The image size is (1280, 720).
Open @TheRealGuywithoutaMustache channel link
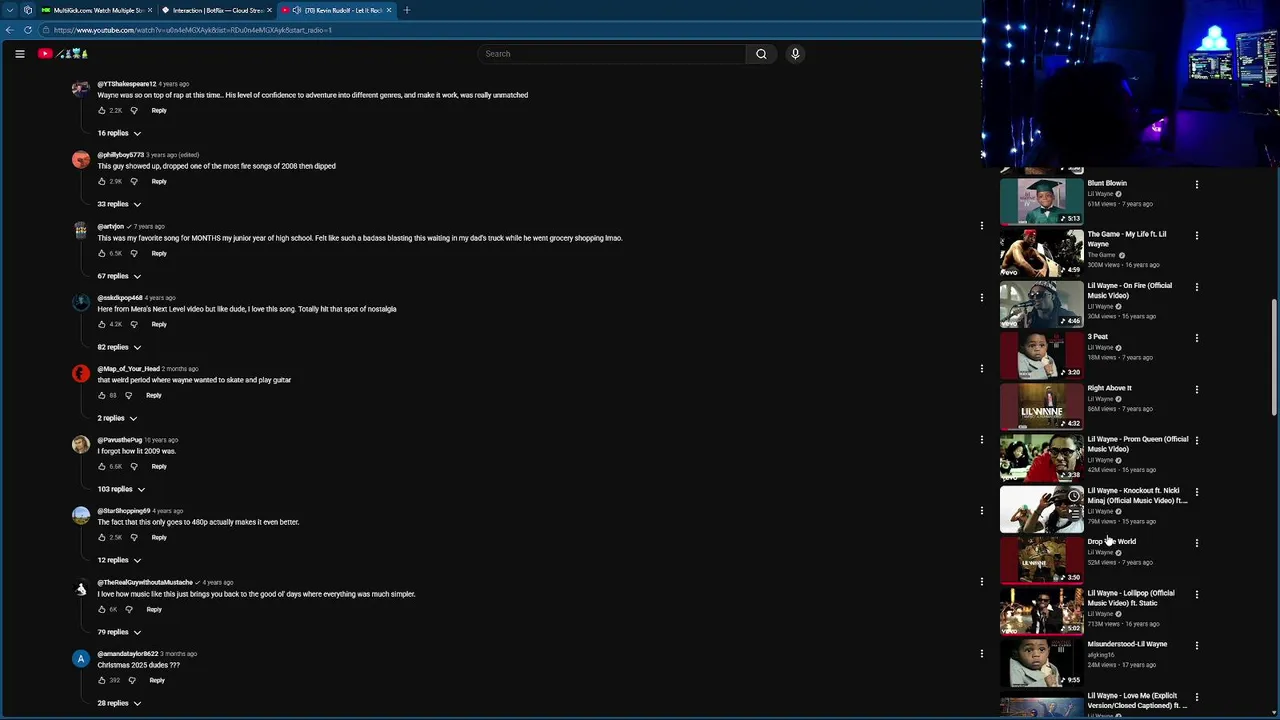(x=145, y=582)
